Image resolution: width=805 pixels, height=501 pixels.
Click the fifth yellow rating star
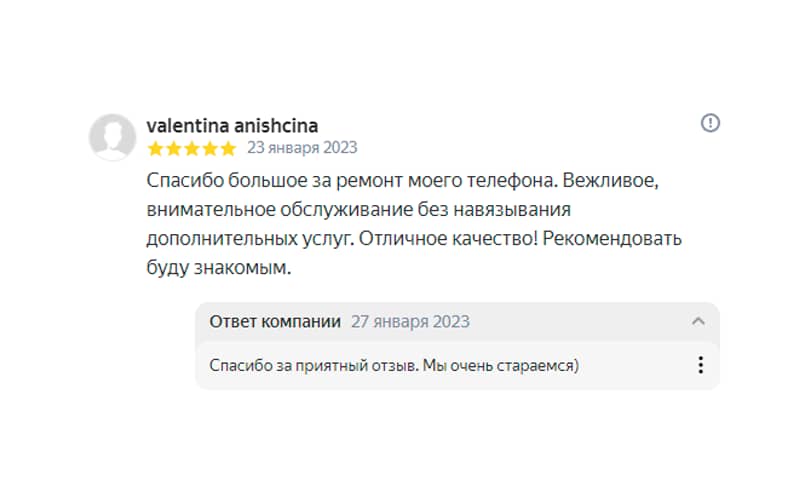click(227, 149)
